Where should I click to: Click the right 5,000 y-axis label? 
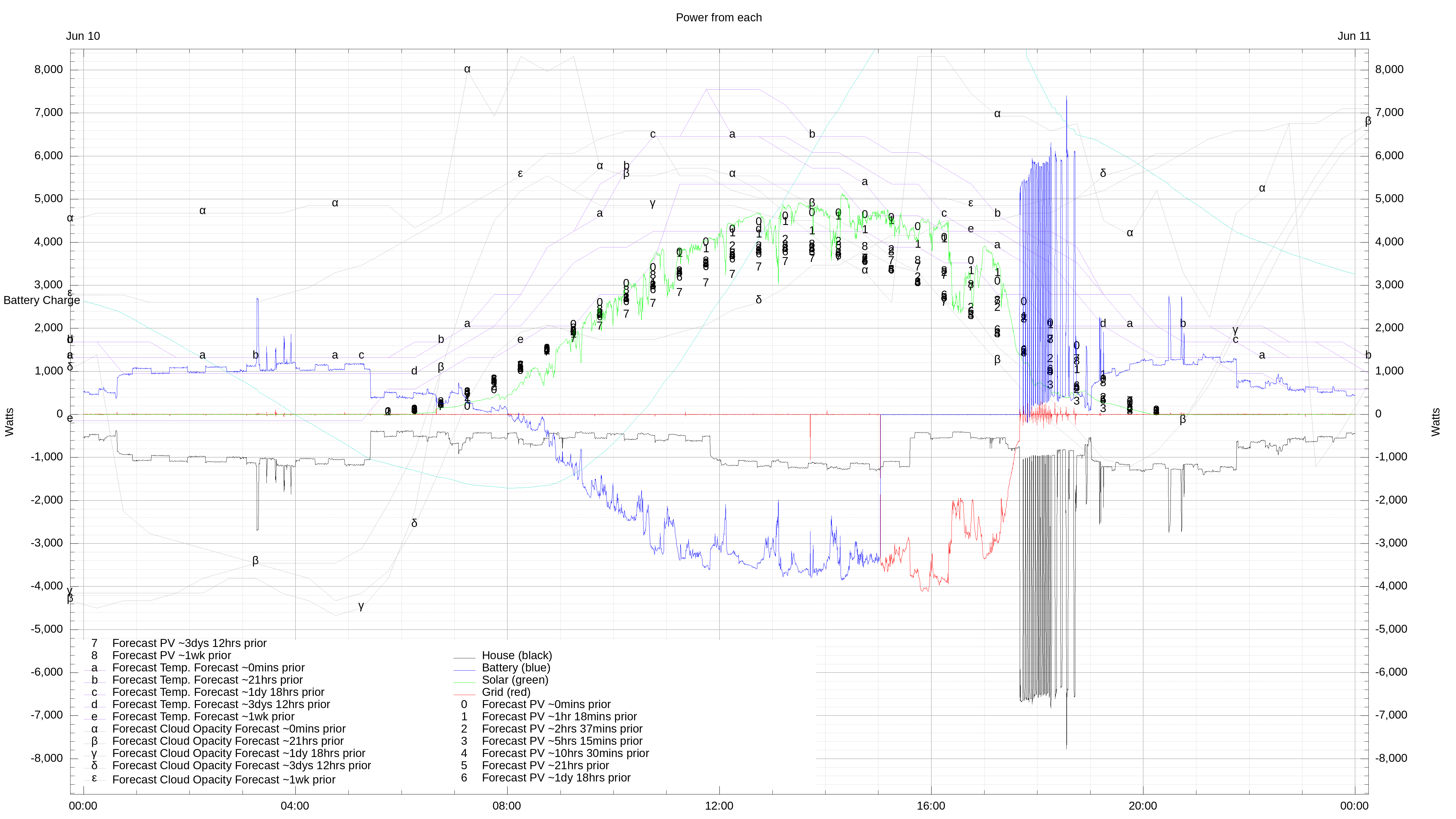point(1389,198)
